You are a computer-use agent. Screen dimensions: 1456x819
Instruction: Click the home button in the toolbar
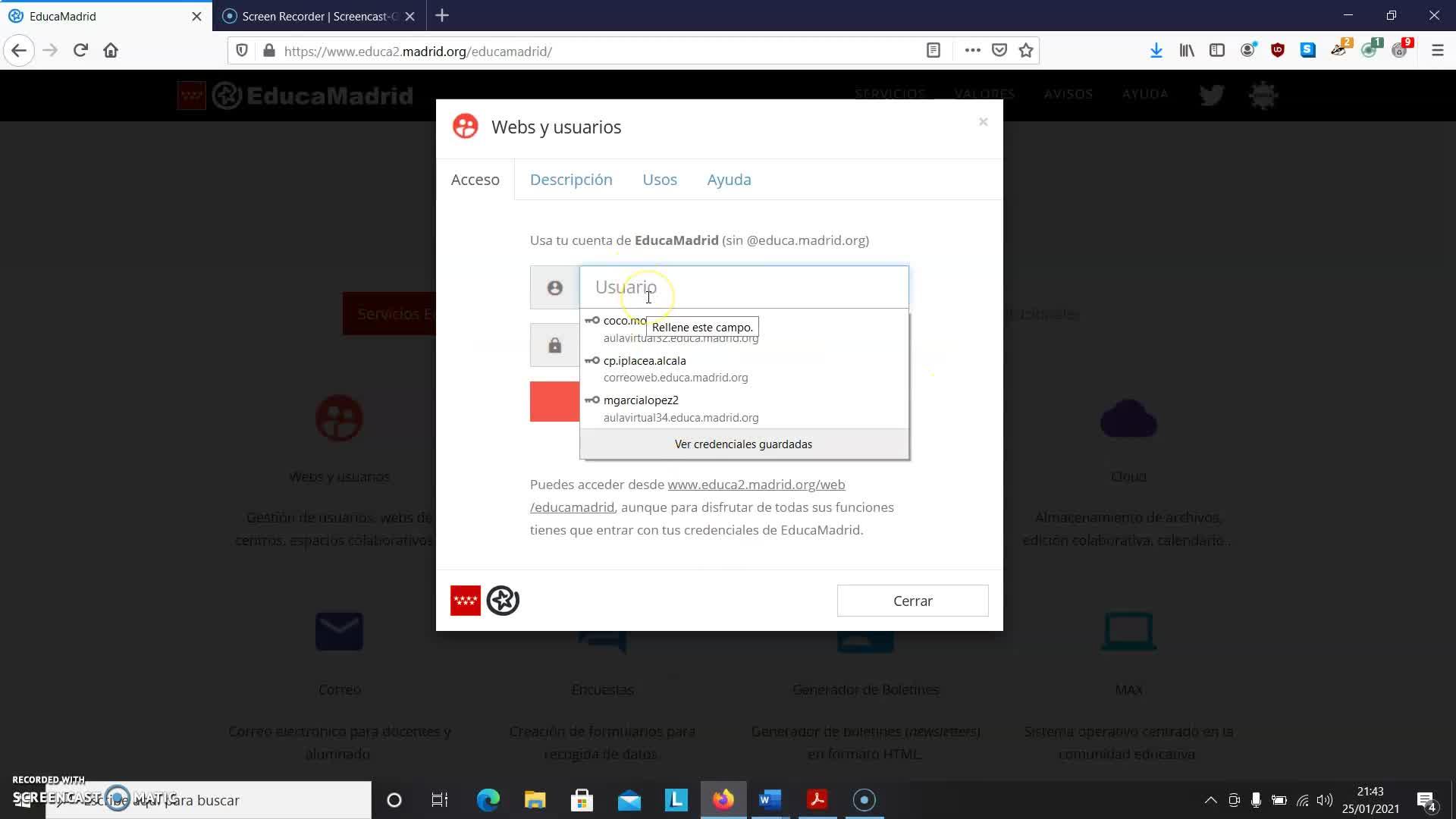[x=111, y=51]
